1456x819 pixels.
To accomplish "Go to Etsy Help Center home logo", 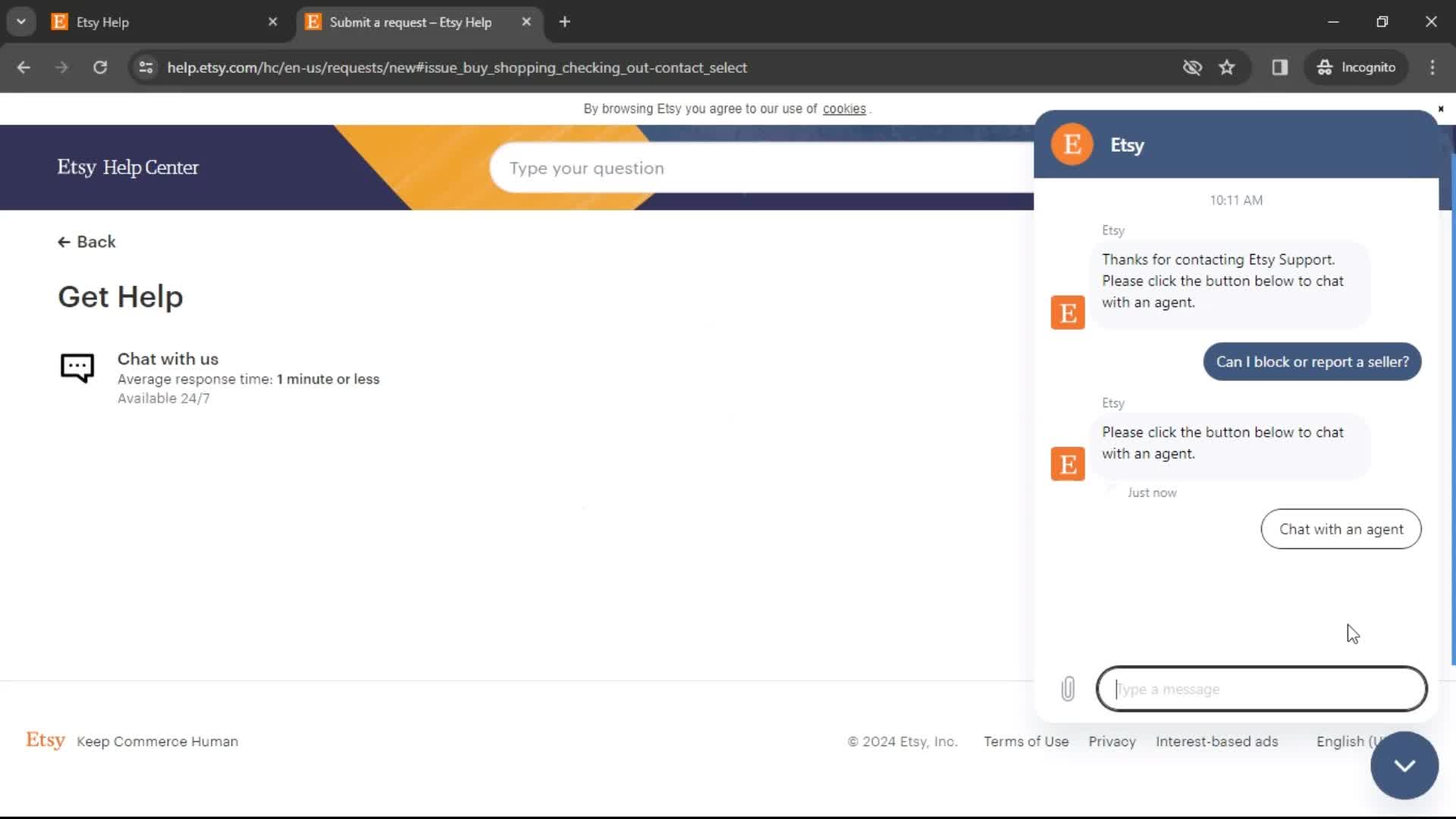I will 127,167.
